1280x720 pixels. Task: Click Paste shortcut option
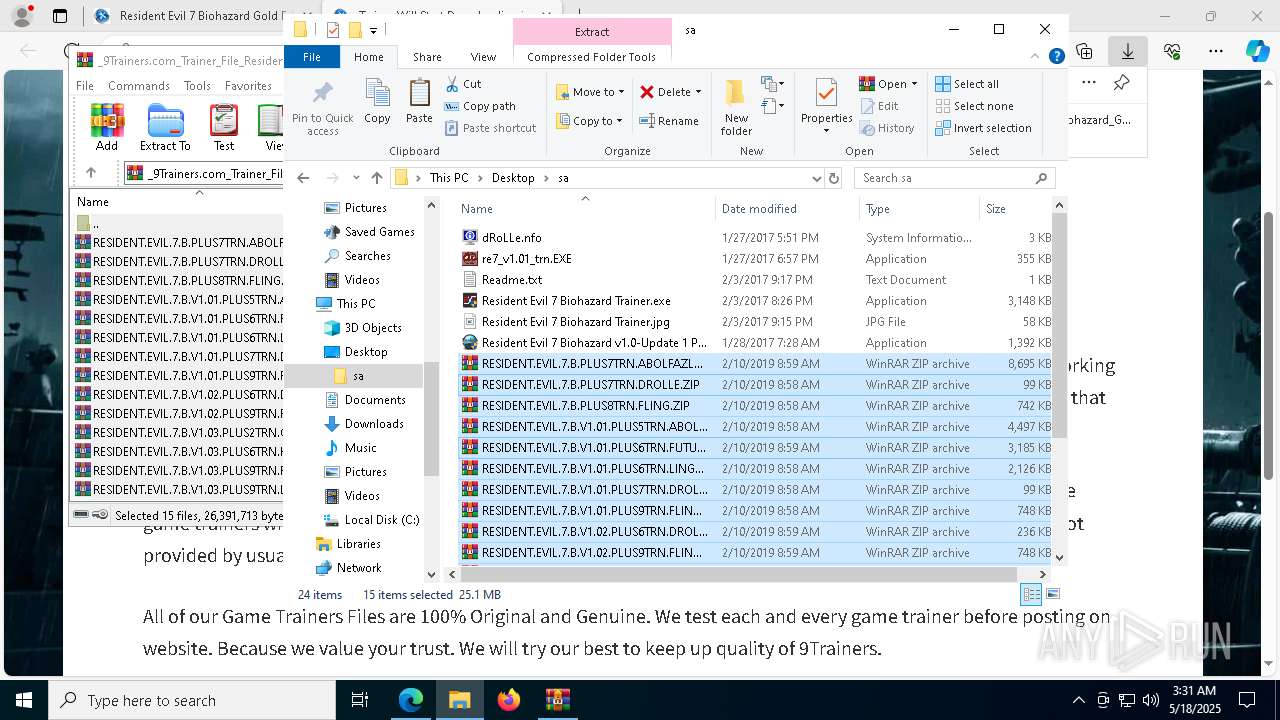(490, 128)
